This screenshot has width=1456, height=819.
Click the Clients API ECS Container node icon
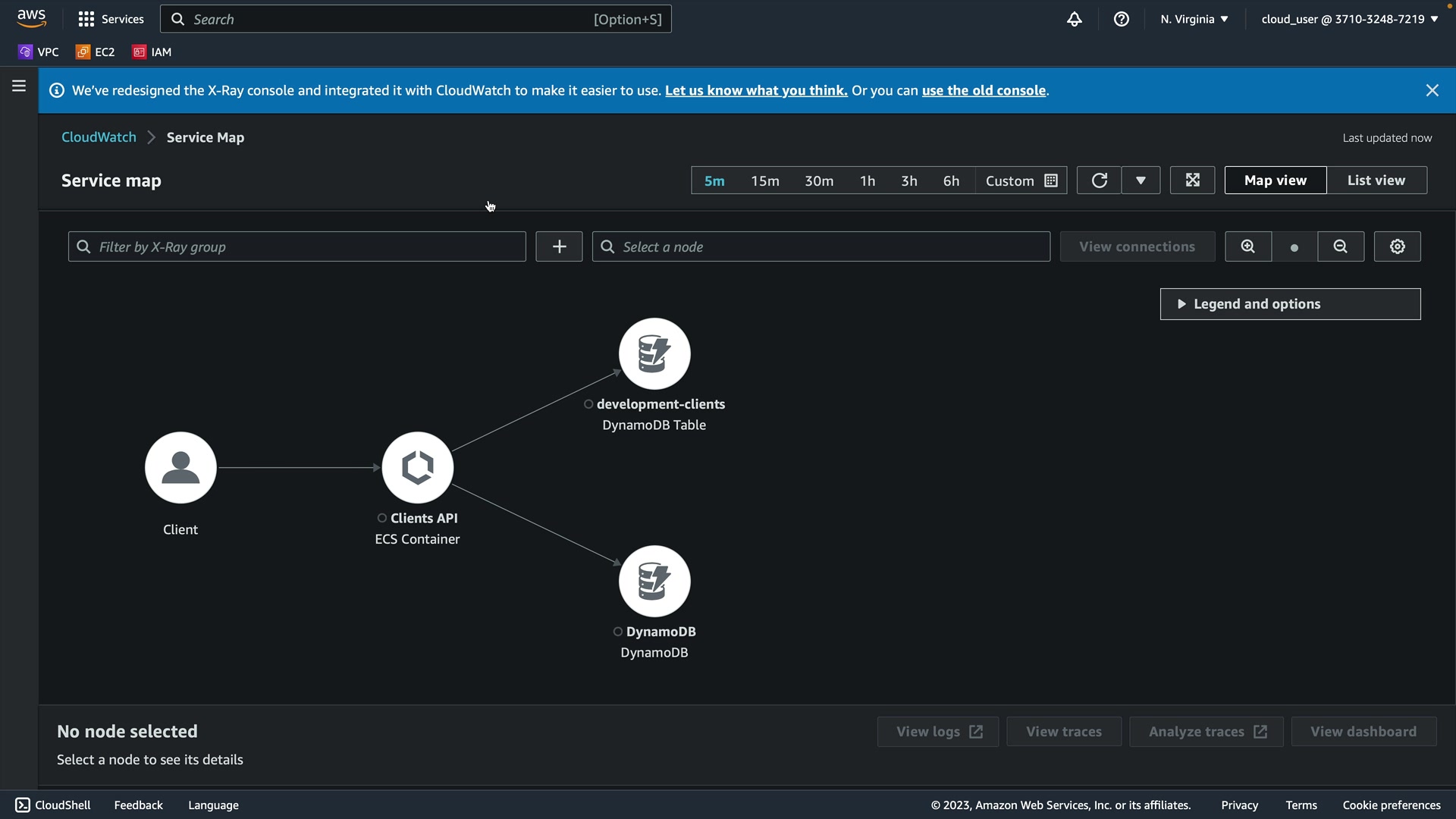coord(417,468)
